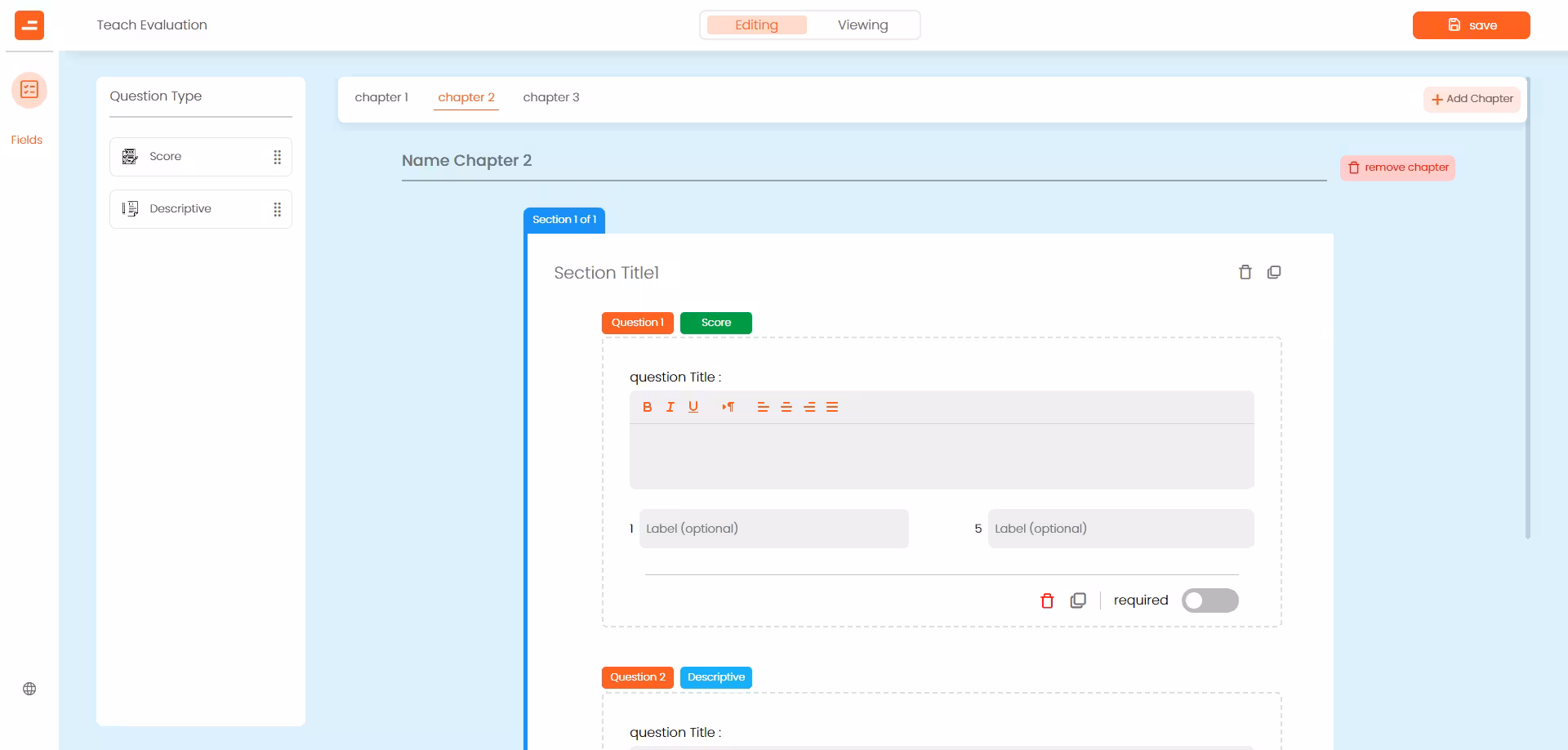Switch to Viewing mode

point(862,25)
